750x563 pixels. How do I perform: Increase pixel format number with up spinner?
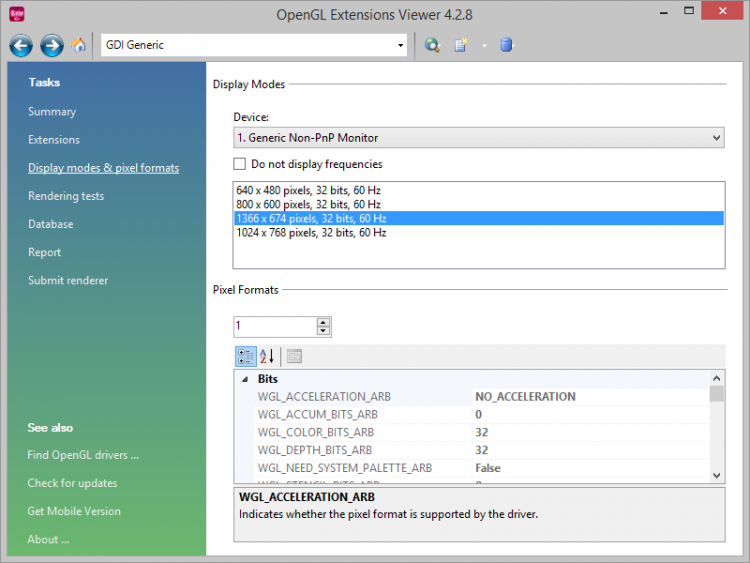(x=323, y=322)
